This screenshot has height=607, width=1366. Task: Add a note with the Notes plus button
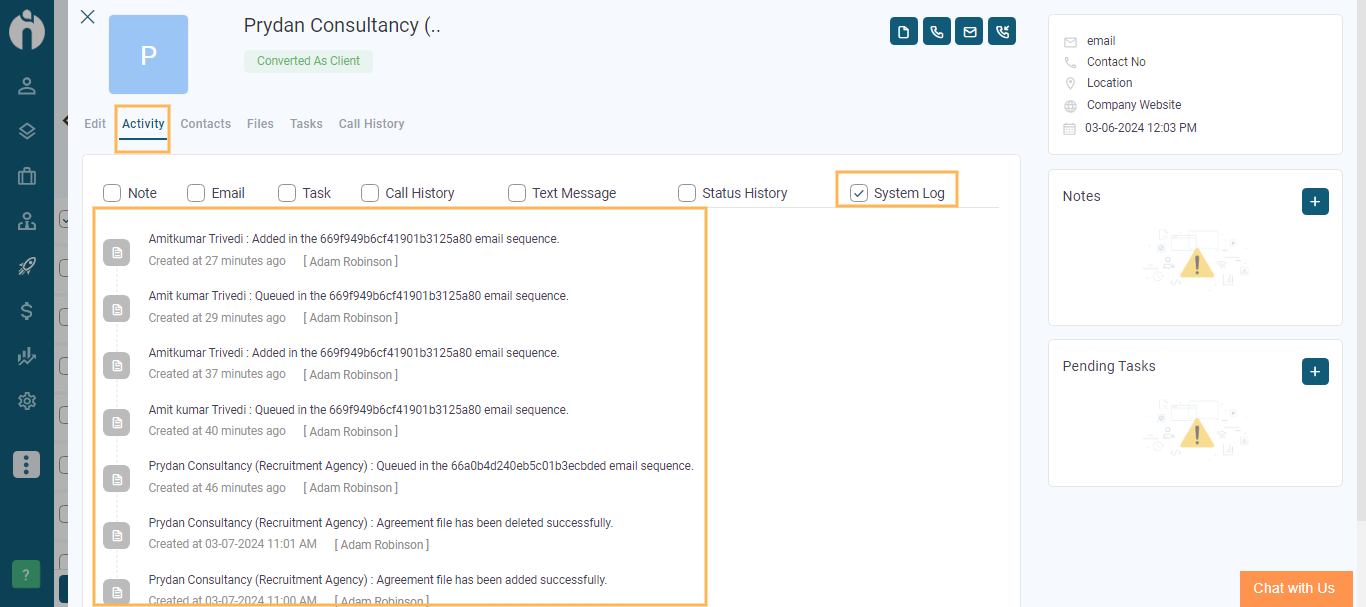pyautogui.click(x=1315, y=201)
